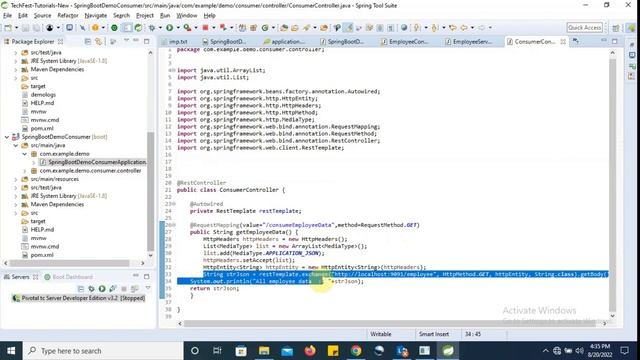Open the Window menu
Screen dimensions: 640x360
(187, 16)
